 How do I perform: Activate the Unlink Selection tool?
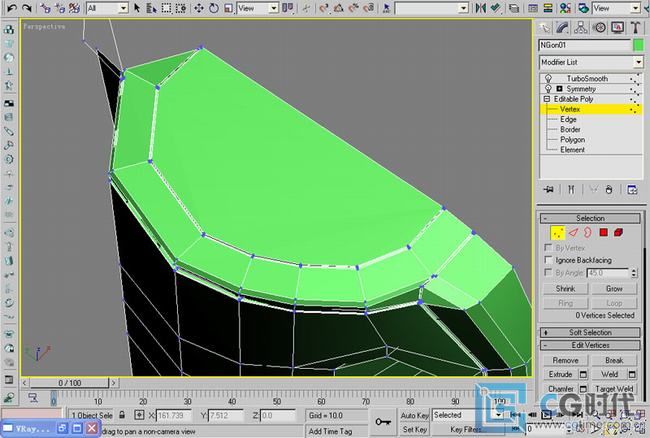tap(60, 8)
